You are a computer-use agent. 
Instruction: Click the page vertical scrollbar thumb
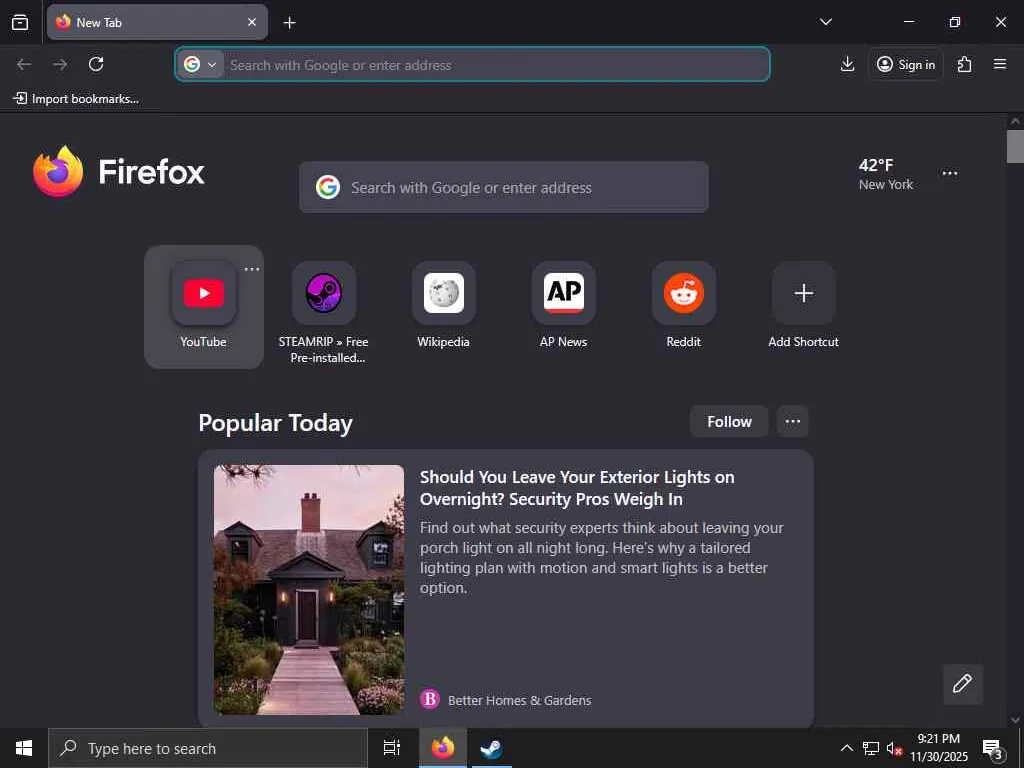click(x=1015, y=146)
